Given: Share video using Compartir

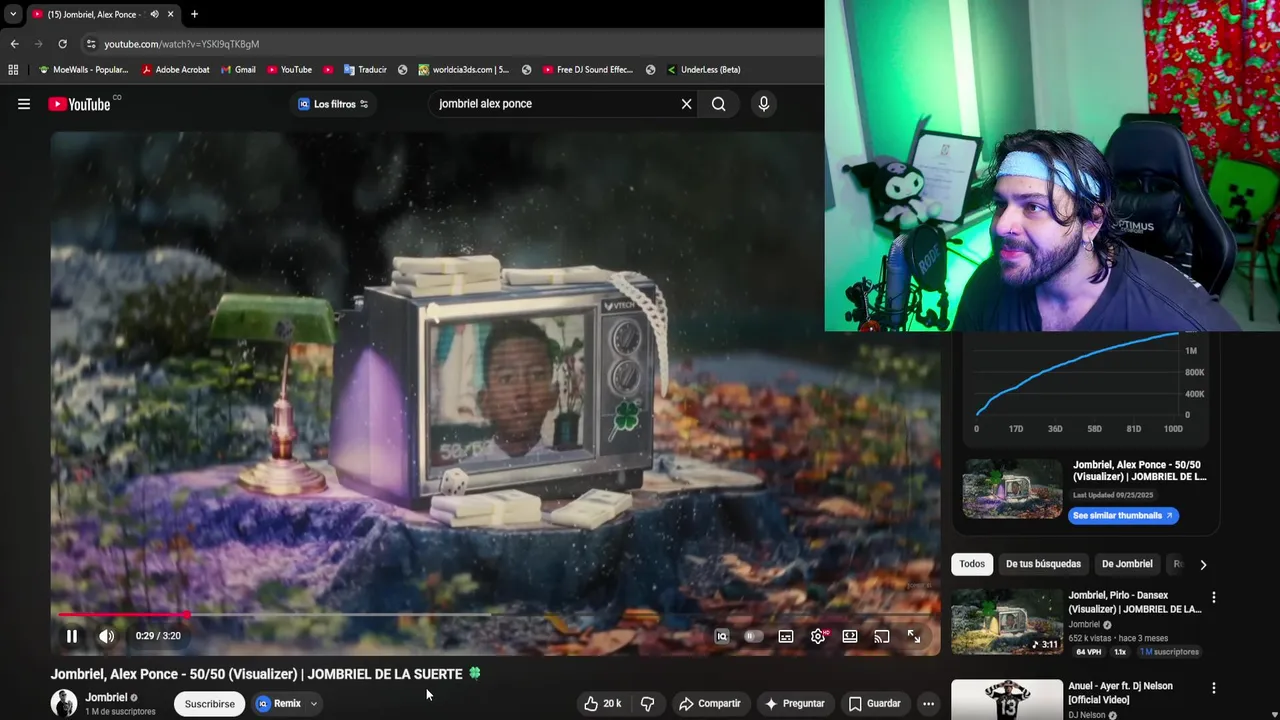Looking at the screenshot, I should click(x=710, y=704).
